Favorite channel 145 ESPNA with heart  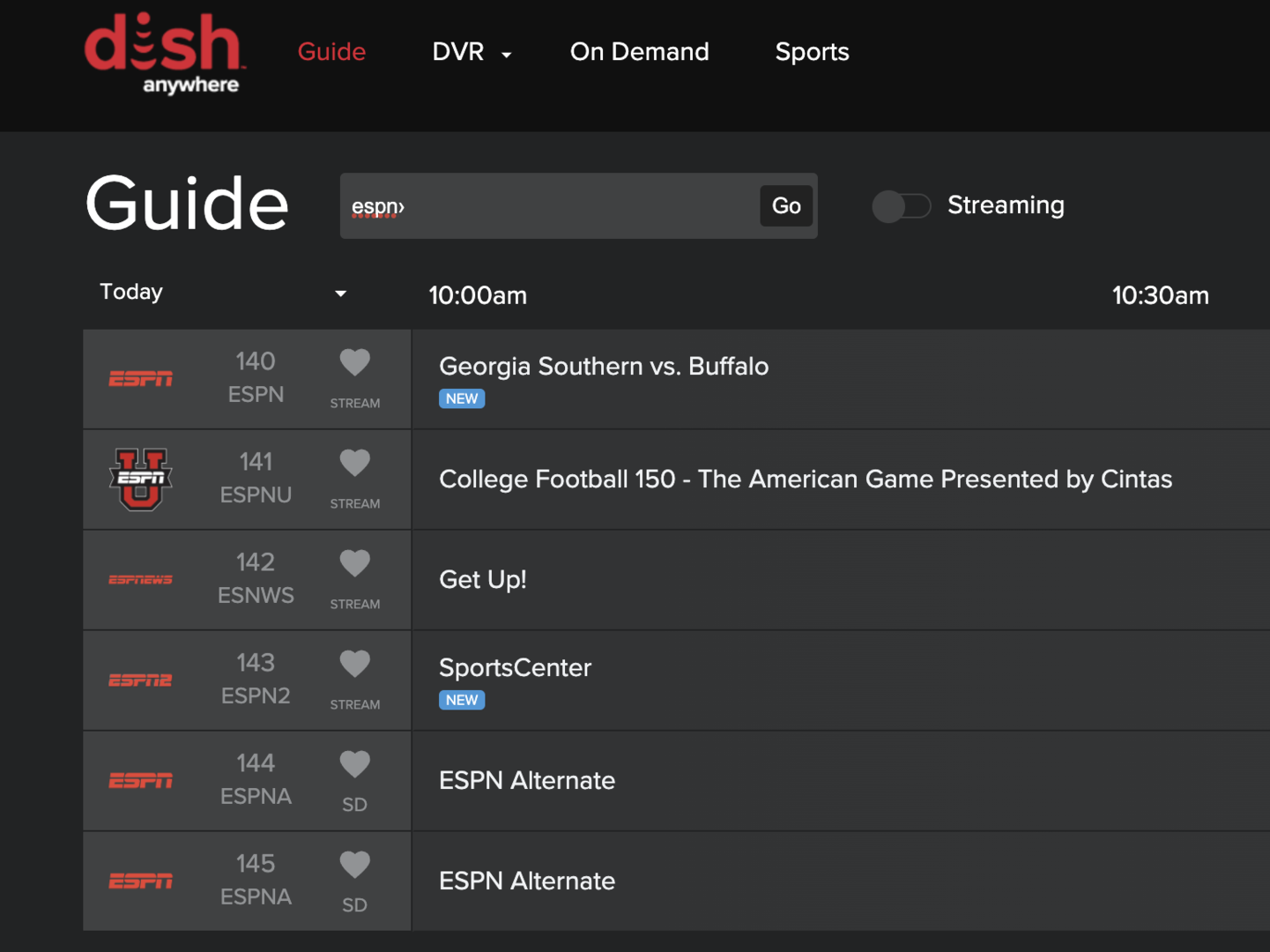point(355,865)
